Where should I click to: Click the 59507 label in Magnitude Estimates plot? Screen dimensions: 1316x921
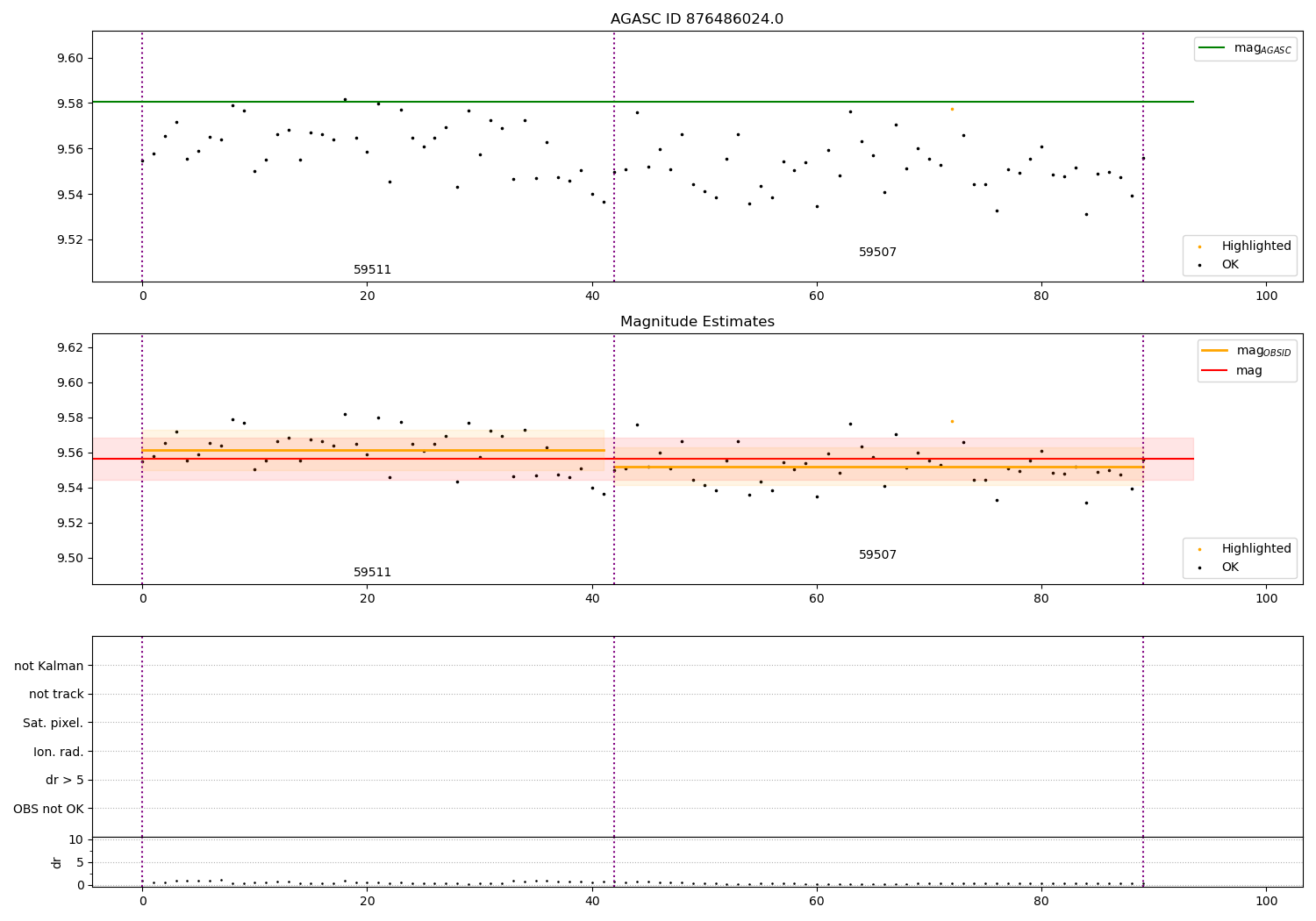coord(877,555)
